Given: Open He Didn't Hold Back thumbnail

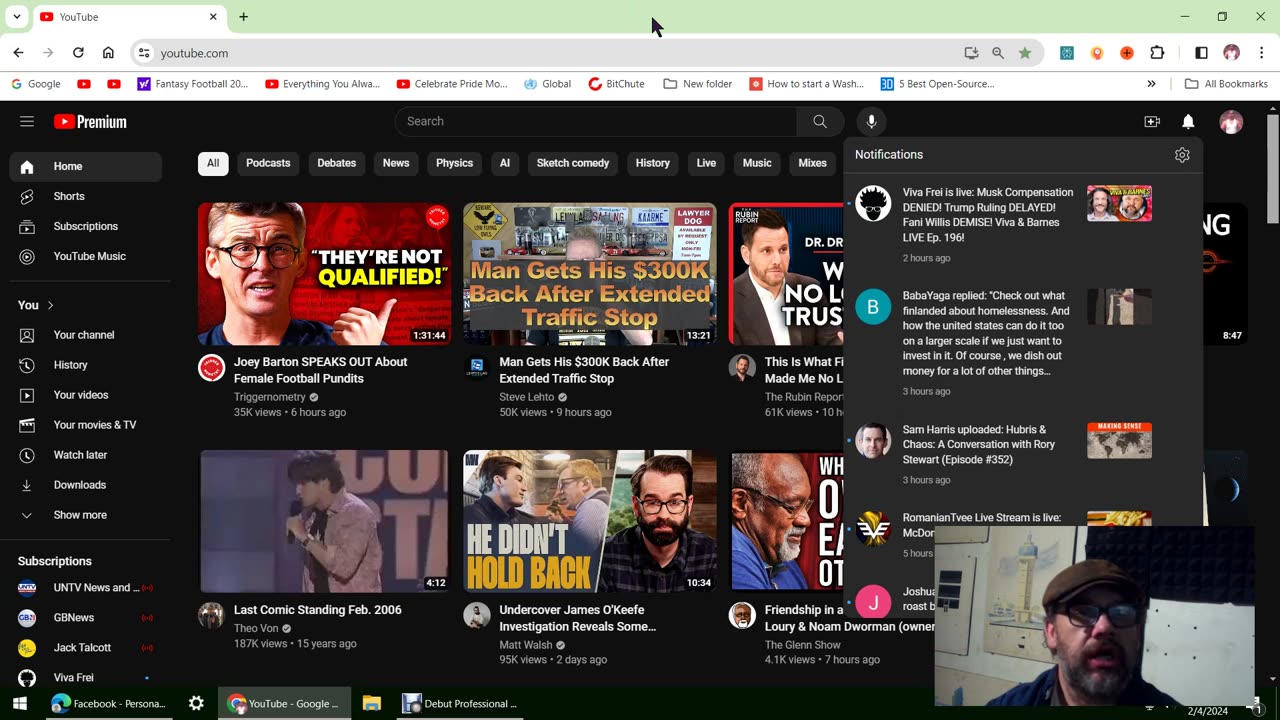Looking at the screenshot, I should click(x=589, y=521).
